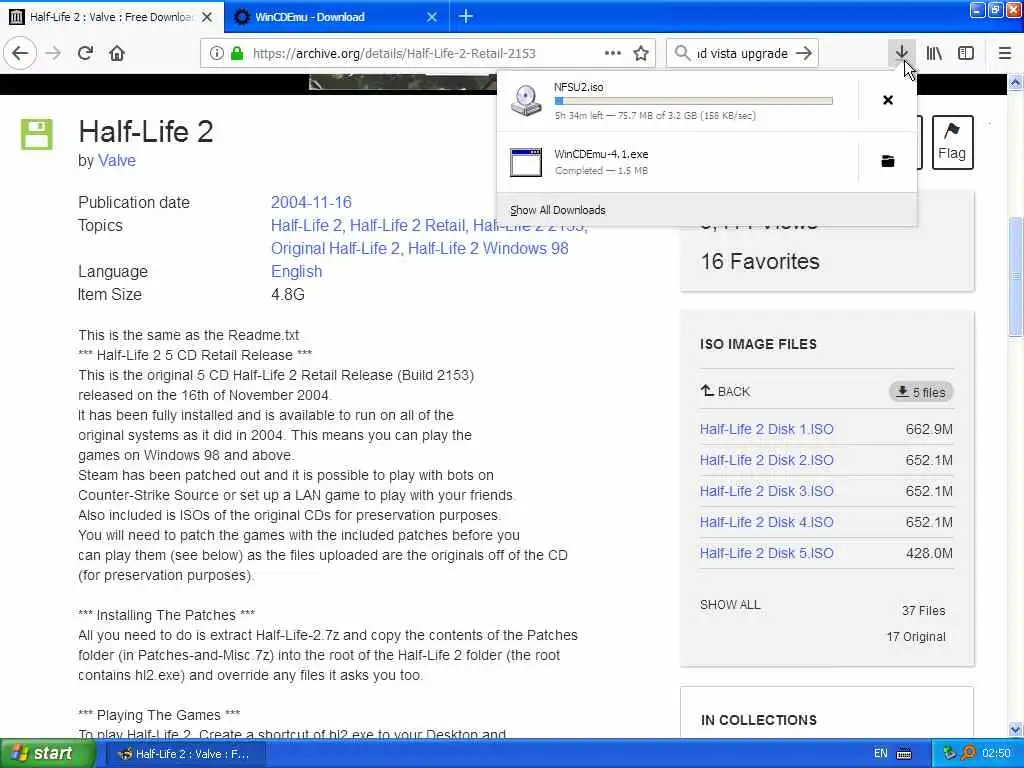This screenshot has height=768, width=1024.
Task: Reload the current page
Action: (x=85, y=53)
